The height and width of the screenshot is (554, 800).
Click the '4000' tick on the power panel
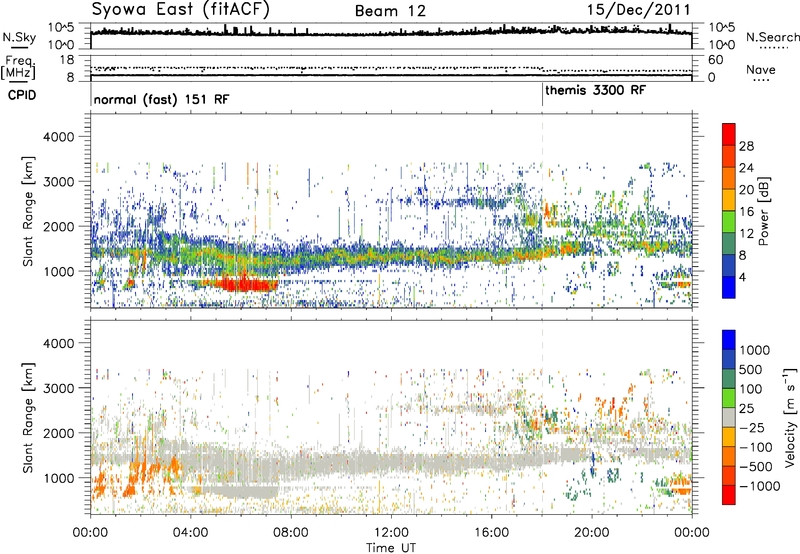(x=58, y=137)
